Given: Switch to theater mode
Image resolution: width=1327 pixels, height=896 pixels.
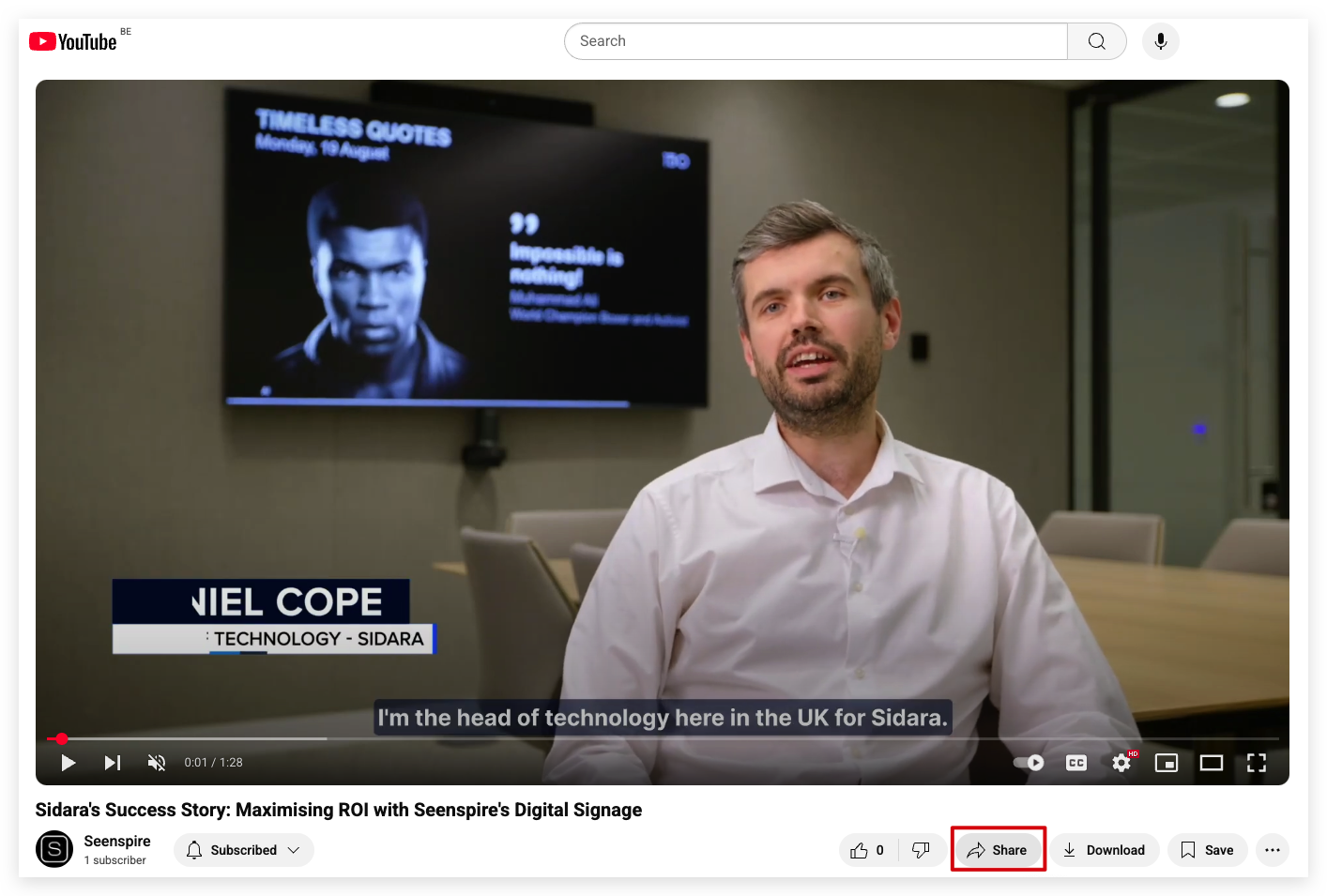Looking at the screenshot, I should (1212, 763).
